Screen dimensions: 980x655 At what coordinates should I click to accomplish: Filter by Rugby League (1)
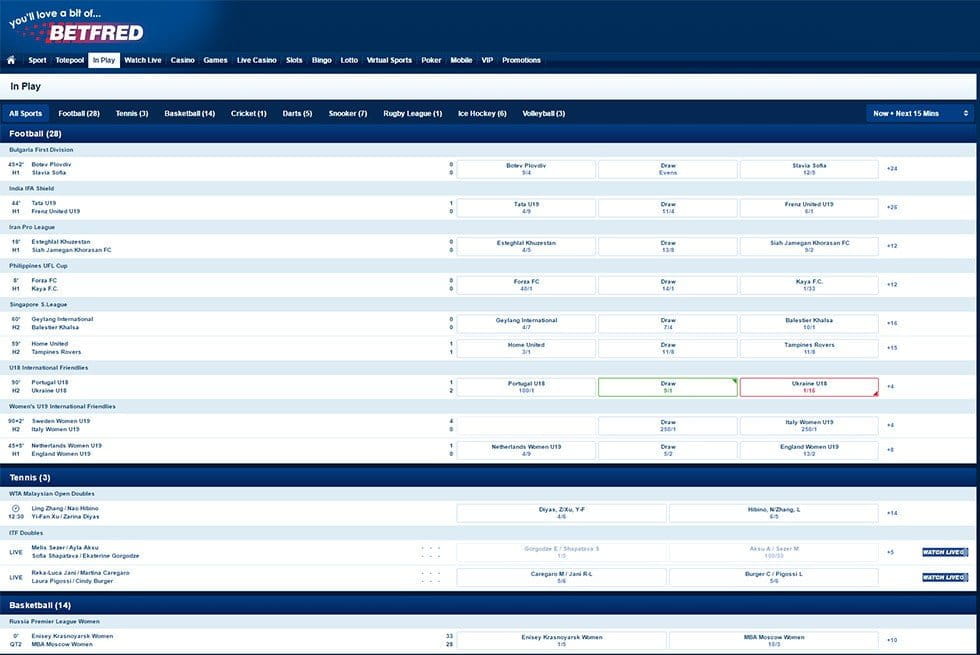[412, 113]
